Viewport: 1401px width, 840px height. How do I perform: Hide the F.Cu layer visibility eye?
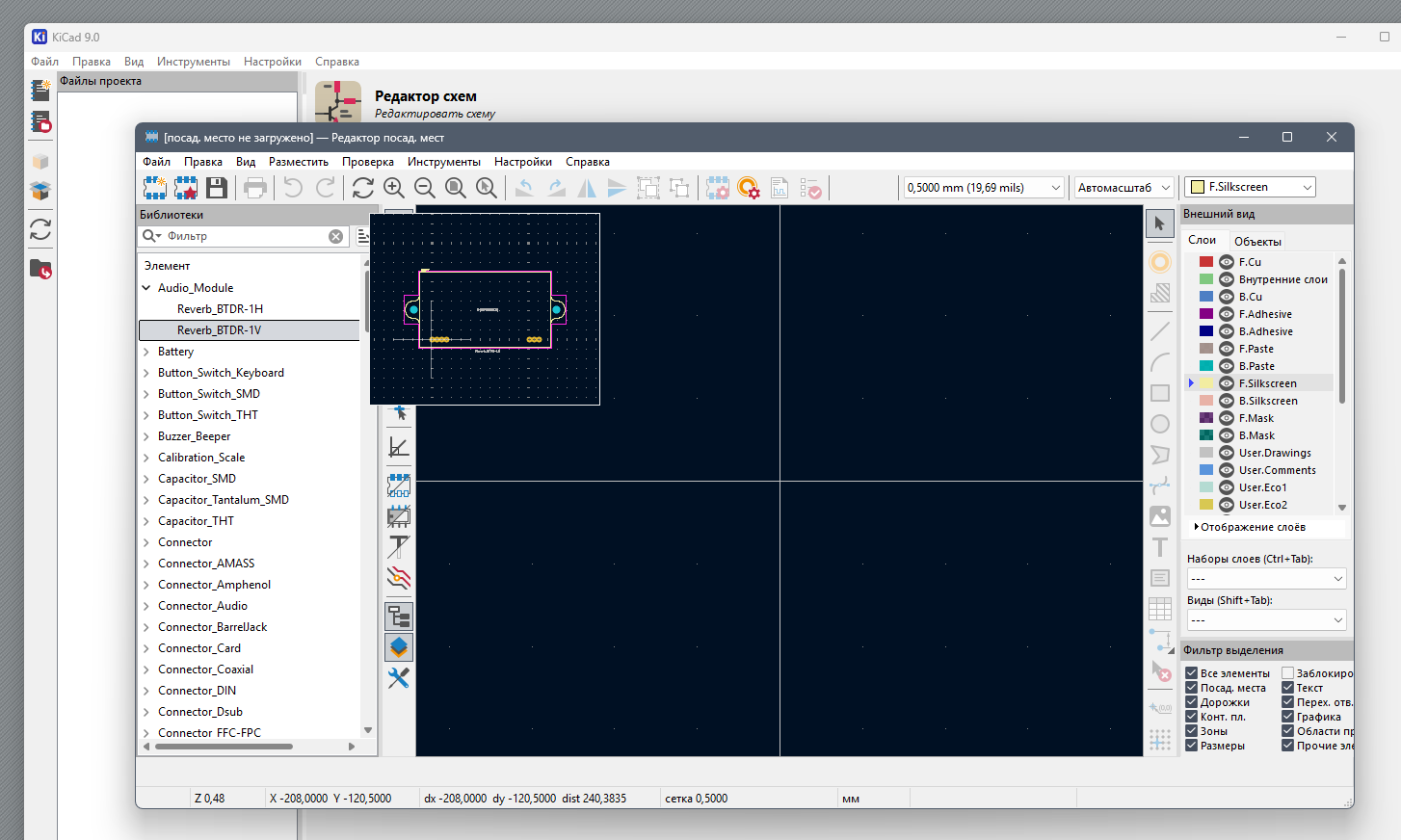click(1227, 262)
